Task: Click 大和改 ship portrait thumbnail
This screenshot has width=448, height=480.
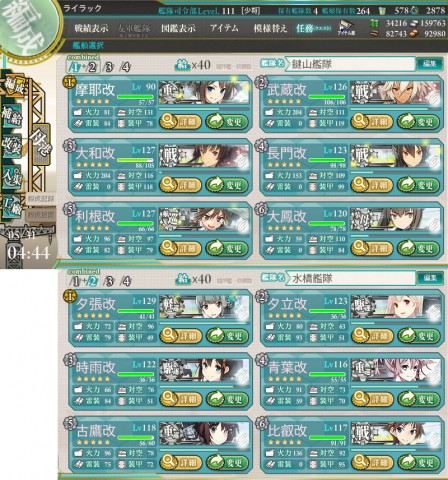Action: click(x=204, y=156)
